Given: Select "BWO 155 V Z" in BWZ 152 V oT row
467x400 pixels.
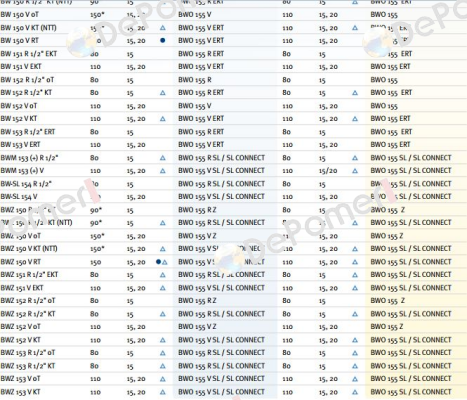Looking at the screenshot, I should [x=197, y=326].
